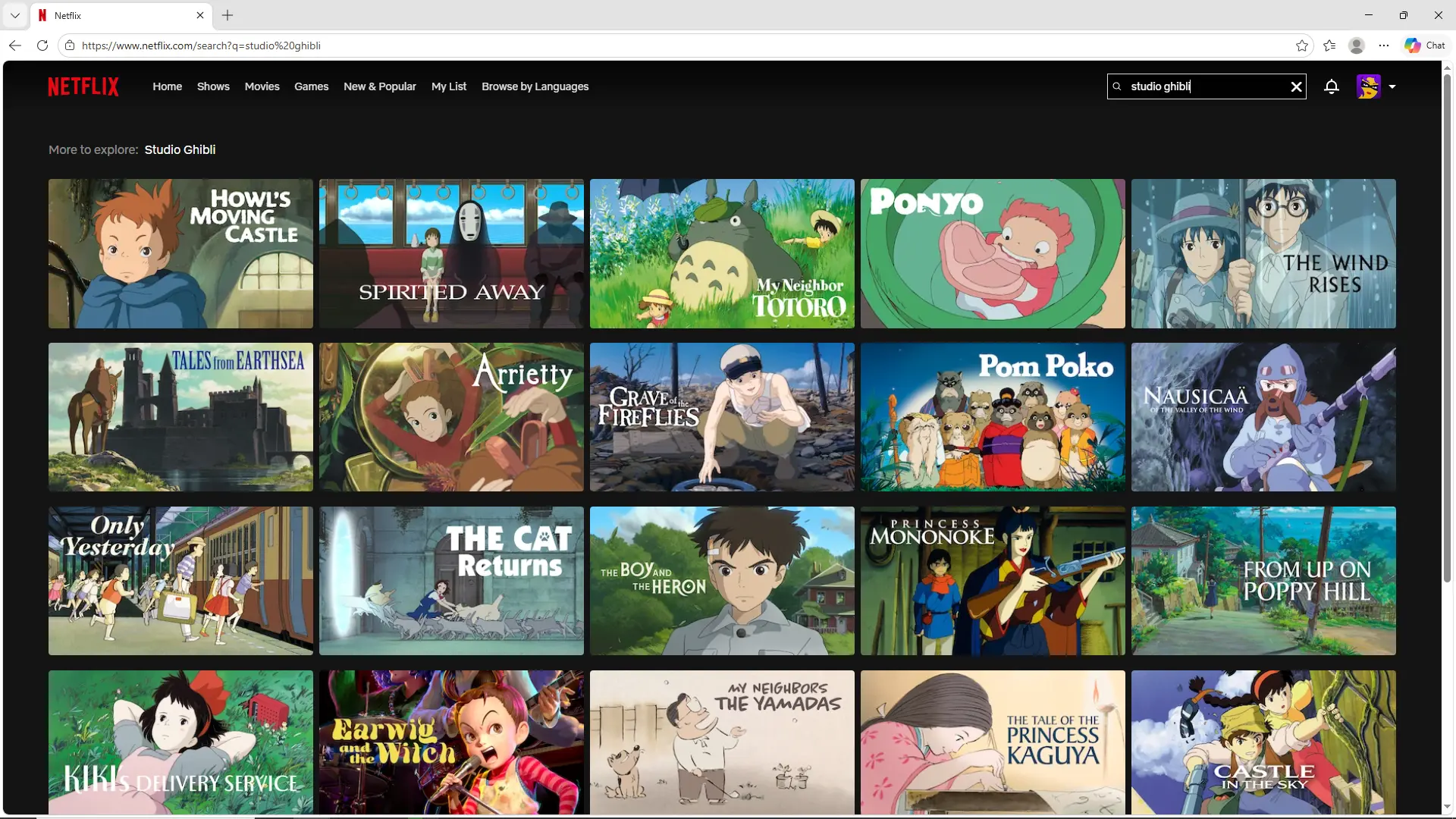
Task: Open the browser favorites list icon
Action: coord(1329,45)
